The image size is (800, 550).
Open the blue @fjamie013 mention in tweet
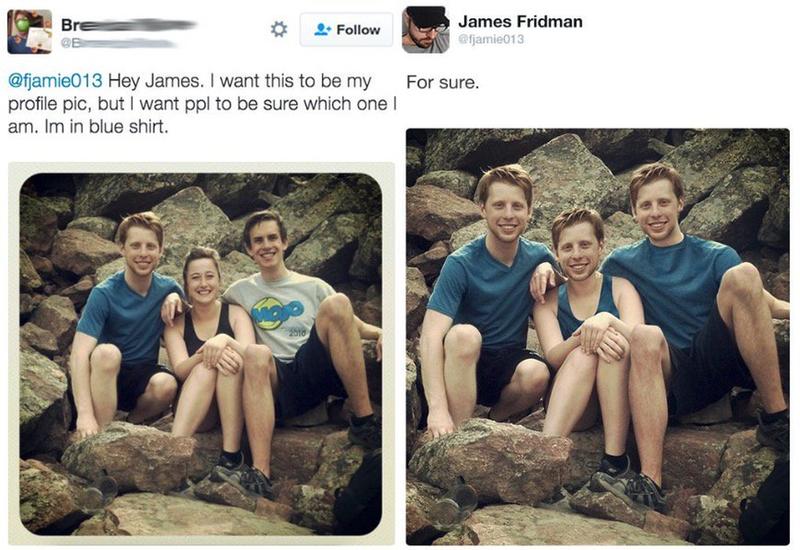pos(55,81)
